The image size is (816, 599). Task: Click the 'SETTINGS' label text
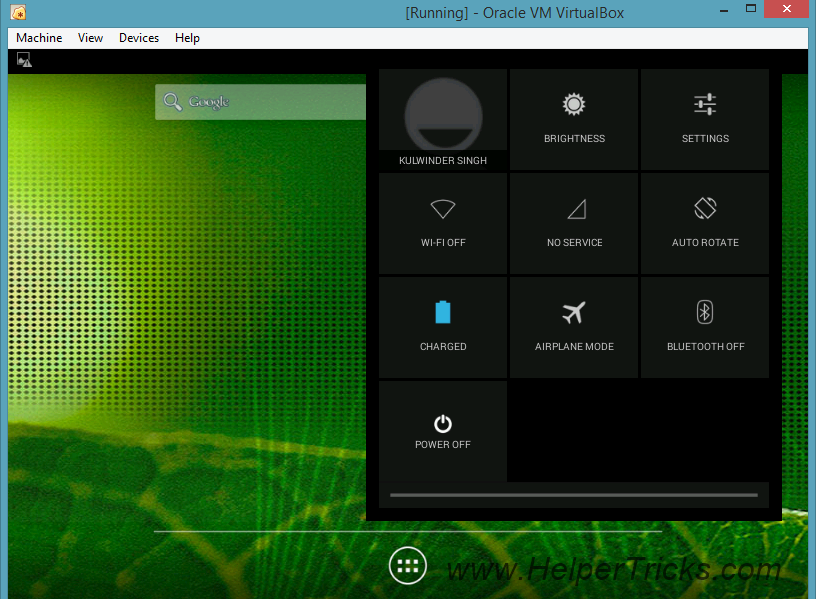pyautogui.click(x=705, y=138)
